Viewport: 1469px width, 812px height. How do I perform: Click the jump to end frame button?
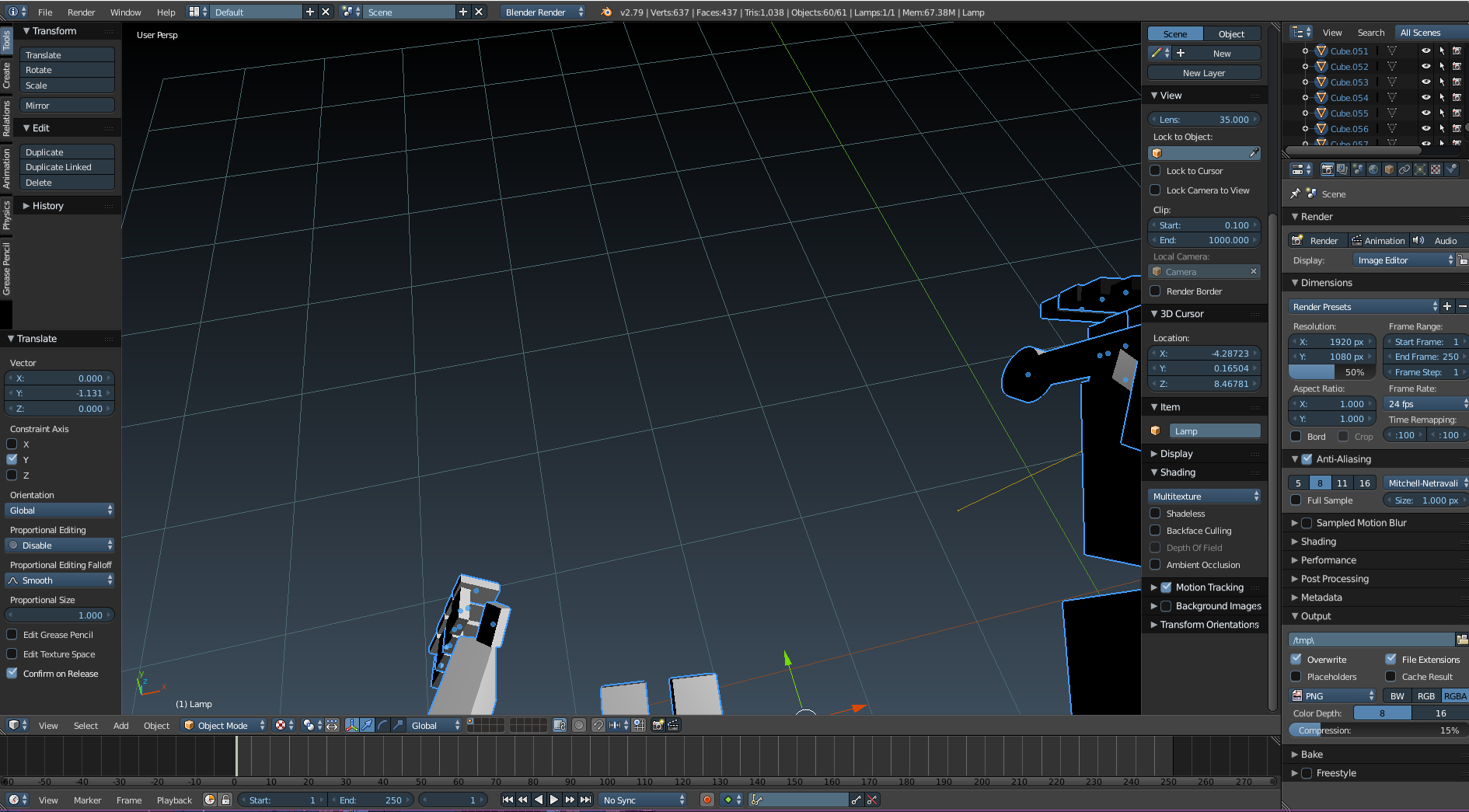point(586,800)
